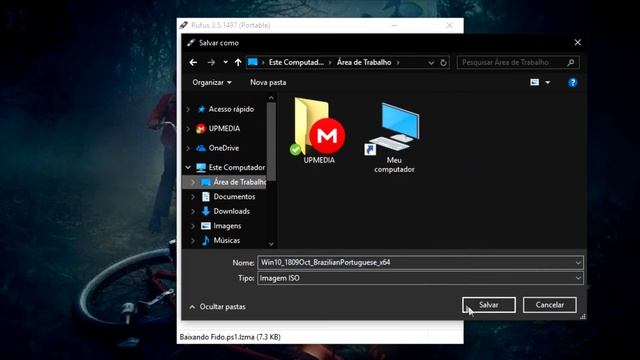Viewport: 640px width, 360px height.
Task: Expand Documentos tree node
Action: coord(193,197)
